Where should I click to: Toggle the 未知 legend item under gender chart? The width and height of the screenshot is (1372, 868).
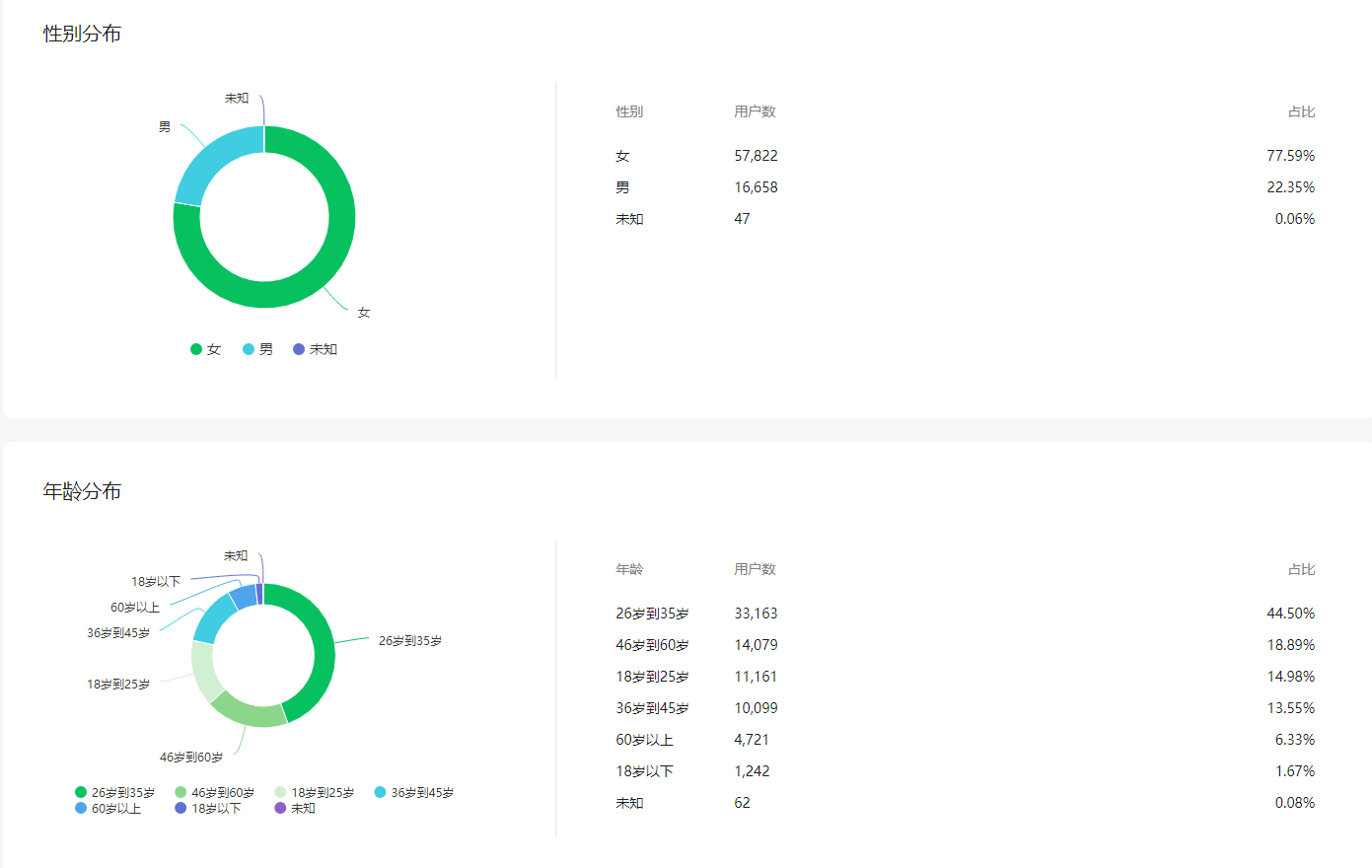pos(316,349)
